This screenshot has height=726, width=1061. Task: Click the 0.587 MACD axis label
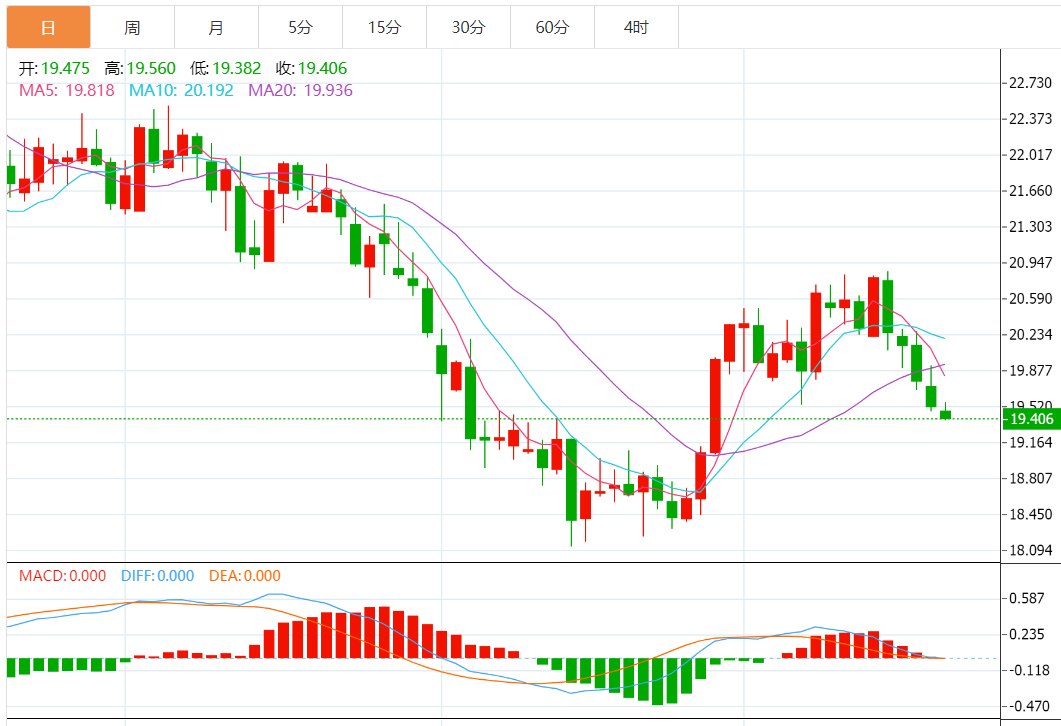1027,598
